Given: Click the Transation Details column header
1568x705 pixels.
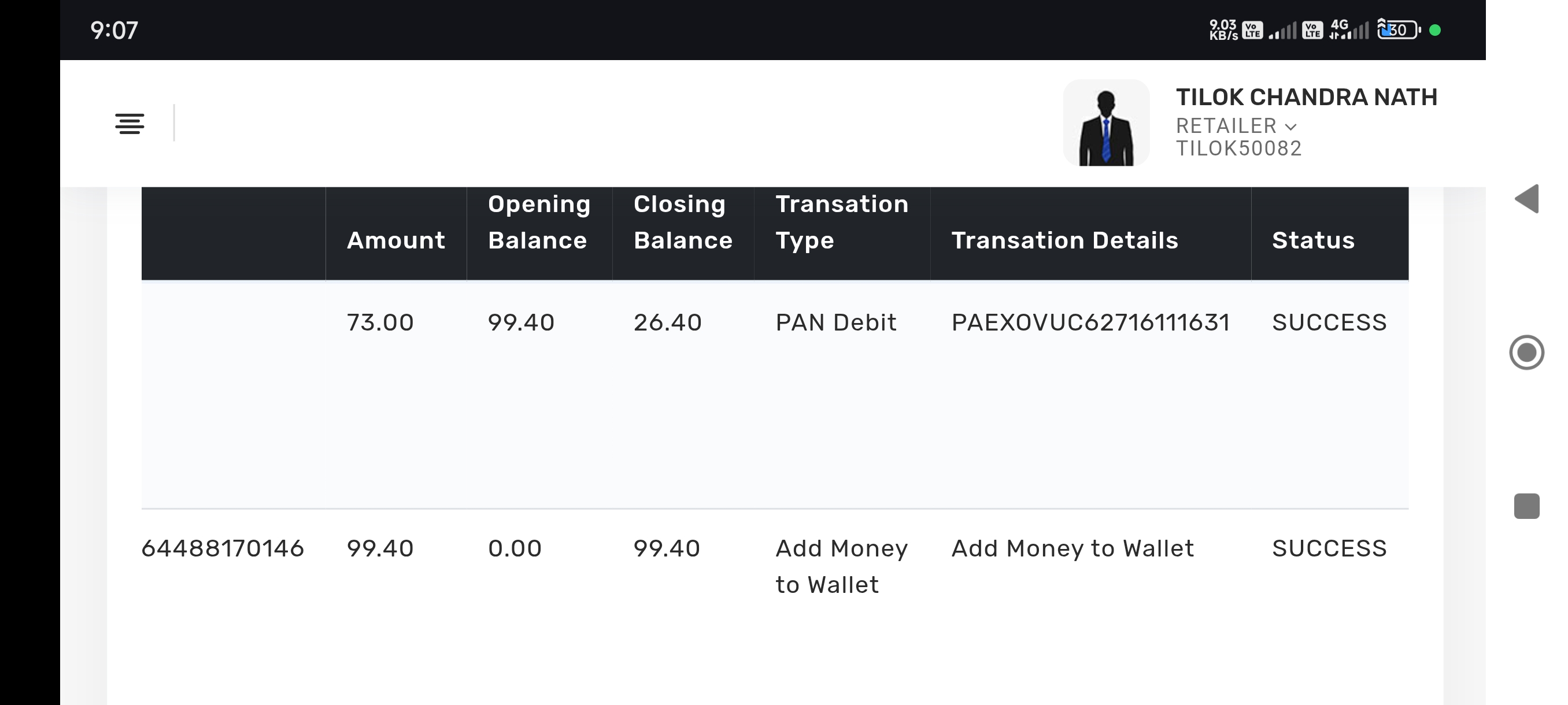Looking at the screenshot, I should pos(1064,240).
